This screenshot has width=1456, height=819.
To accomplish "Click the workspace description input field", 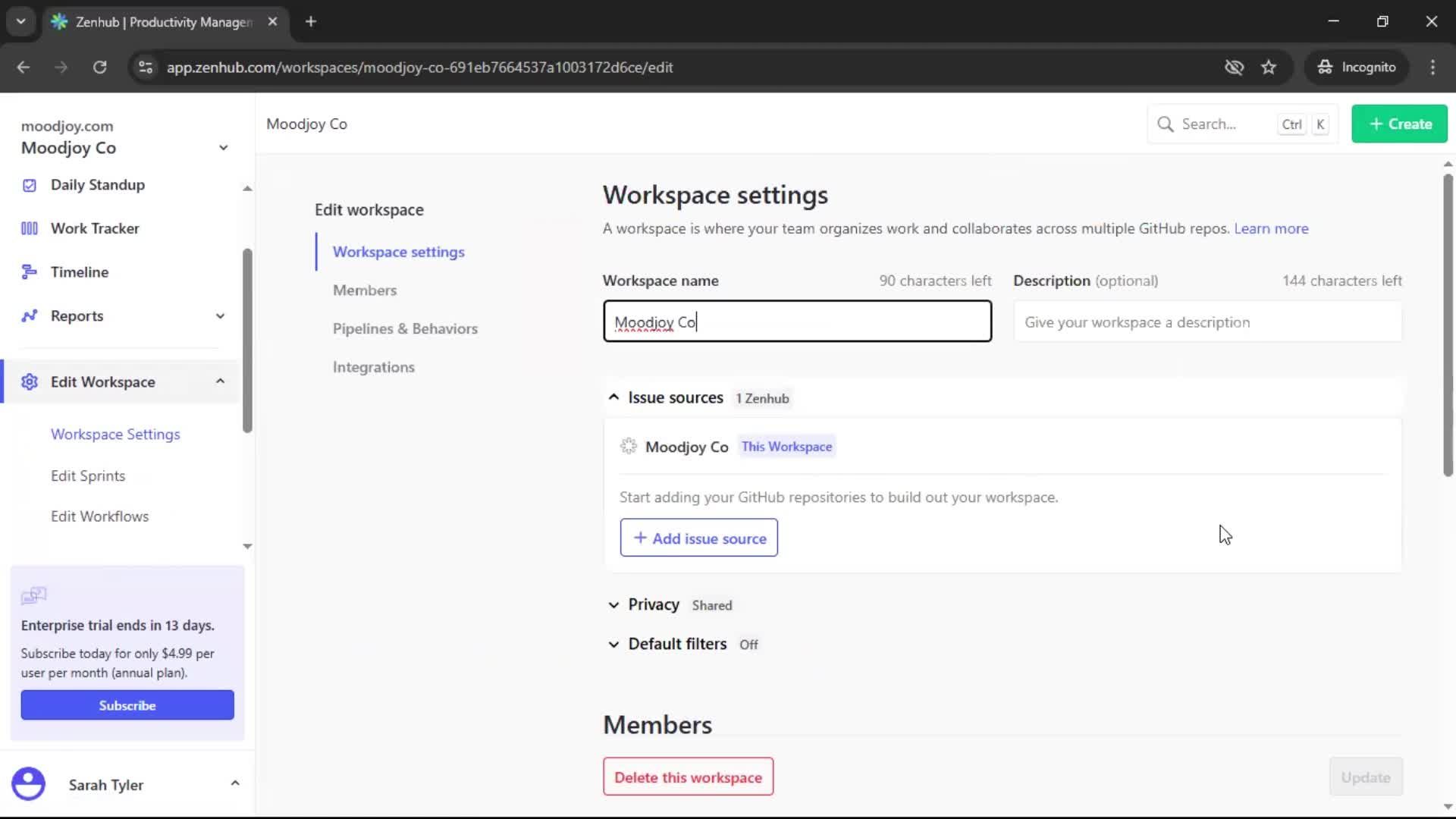I will click(x=1209, y=322).
